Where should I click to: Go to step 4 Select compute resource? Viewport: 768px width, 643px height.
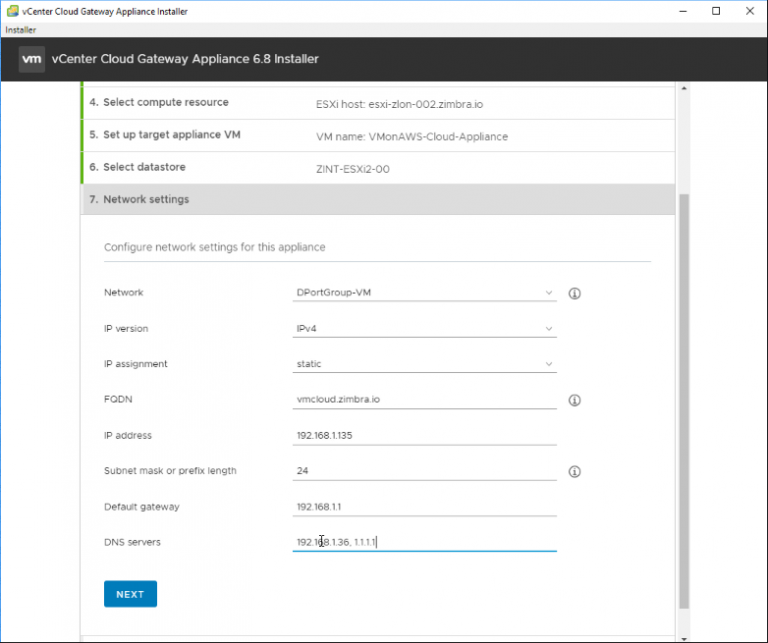(x=378, y=103)
